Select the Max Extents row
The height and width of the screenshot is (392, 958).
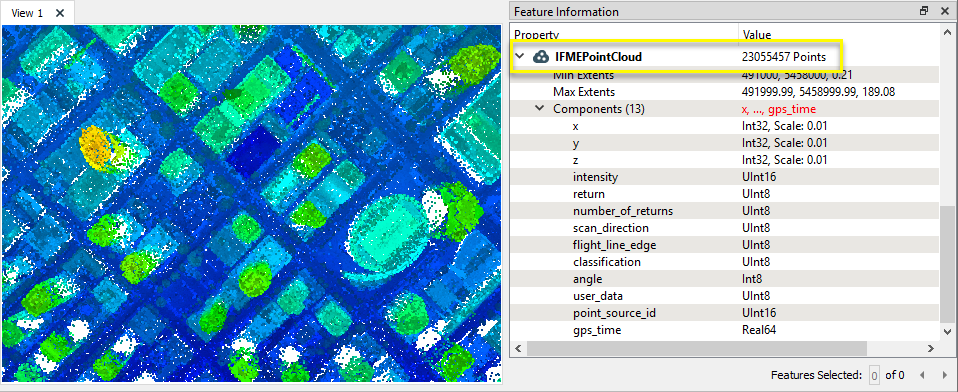point(725,92)
